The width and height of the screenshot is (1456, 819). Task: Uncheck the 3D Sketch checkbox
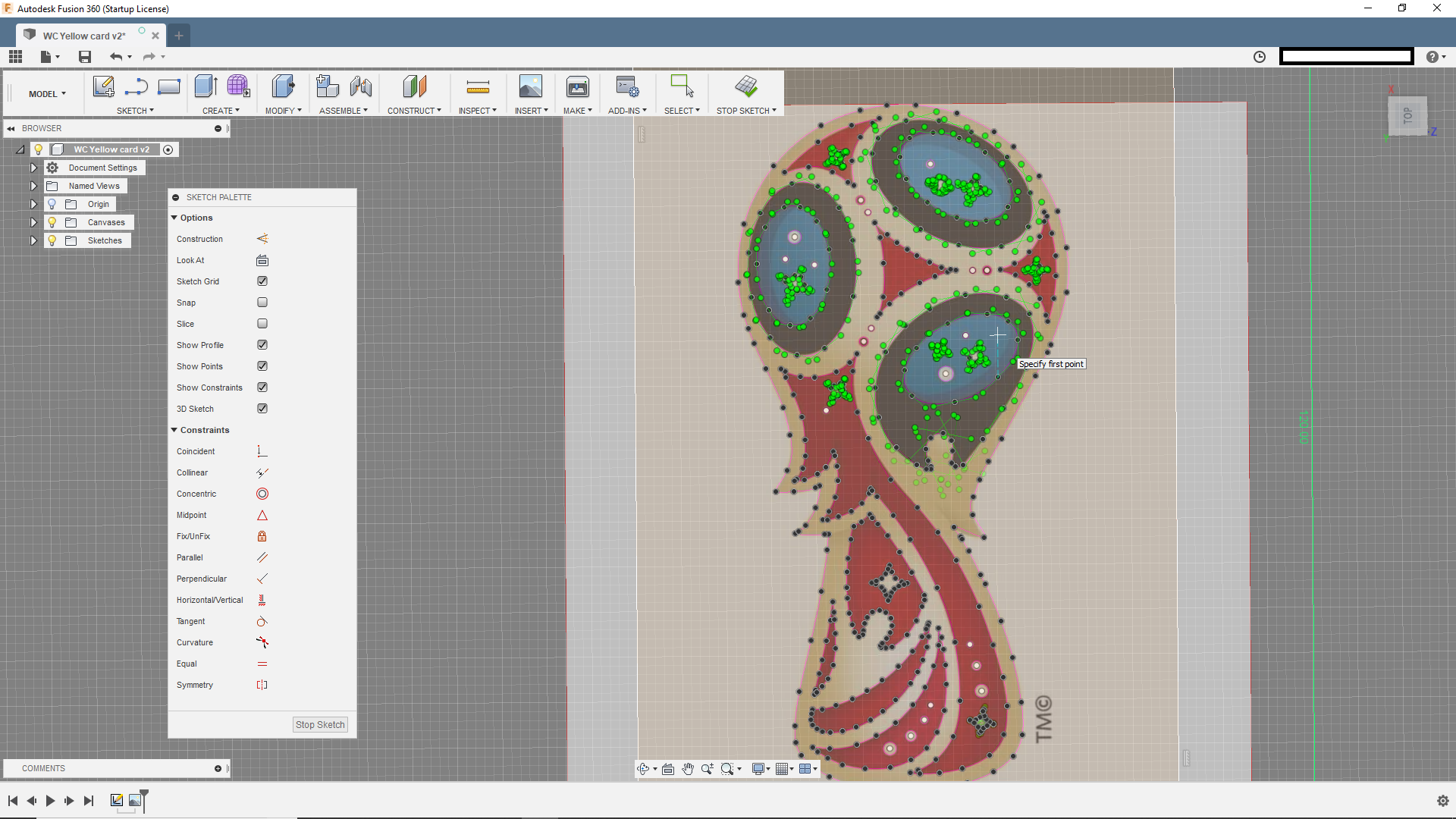tap(262, 409)
